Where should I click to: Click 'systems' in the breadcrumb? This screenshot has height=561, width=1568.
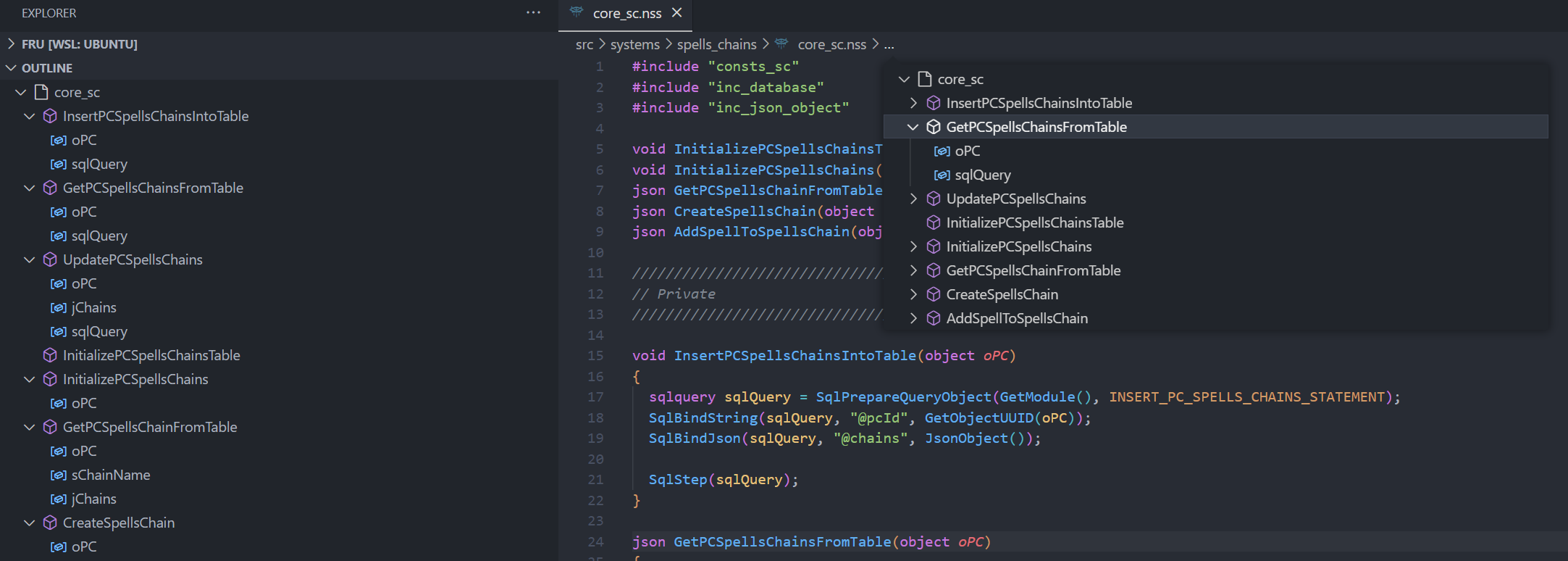[x=635, y=44]
